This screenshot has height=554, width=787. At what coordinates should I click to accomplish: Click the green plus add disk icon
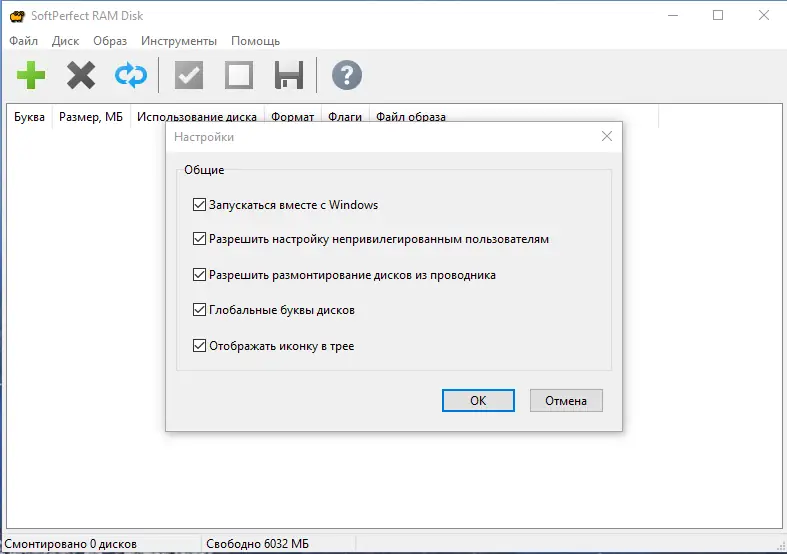[x=31, y=75]
